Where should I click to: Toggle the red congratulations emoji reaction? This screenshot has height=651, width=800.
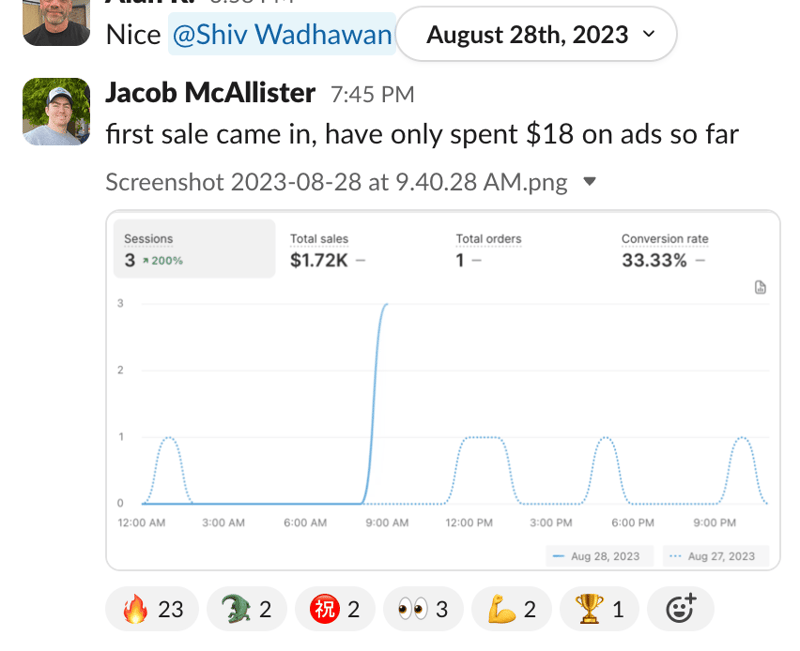(x=335, y=609)
